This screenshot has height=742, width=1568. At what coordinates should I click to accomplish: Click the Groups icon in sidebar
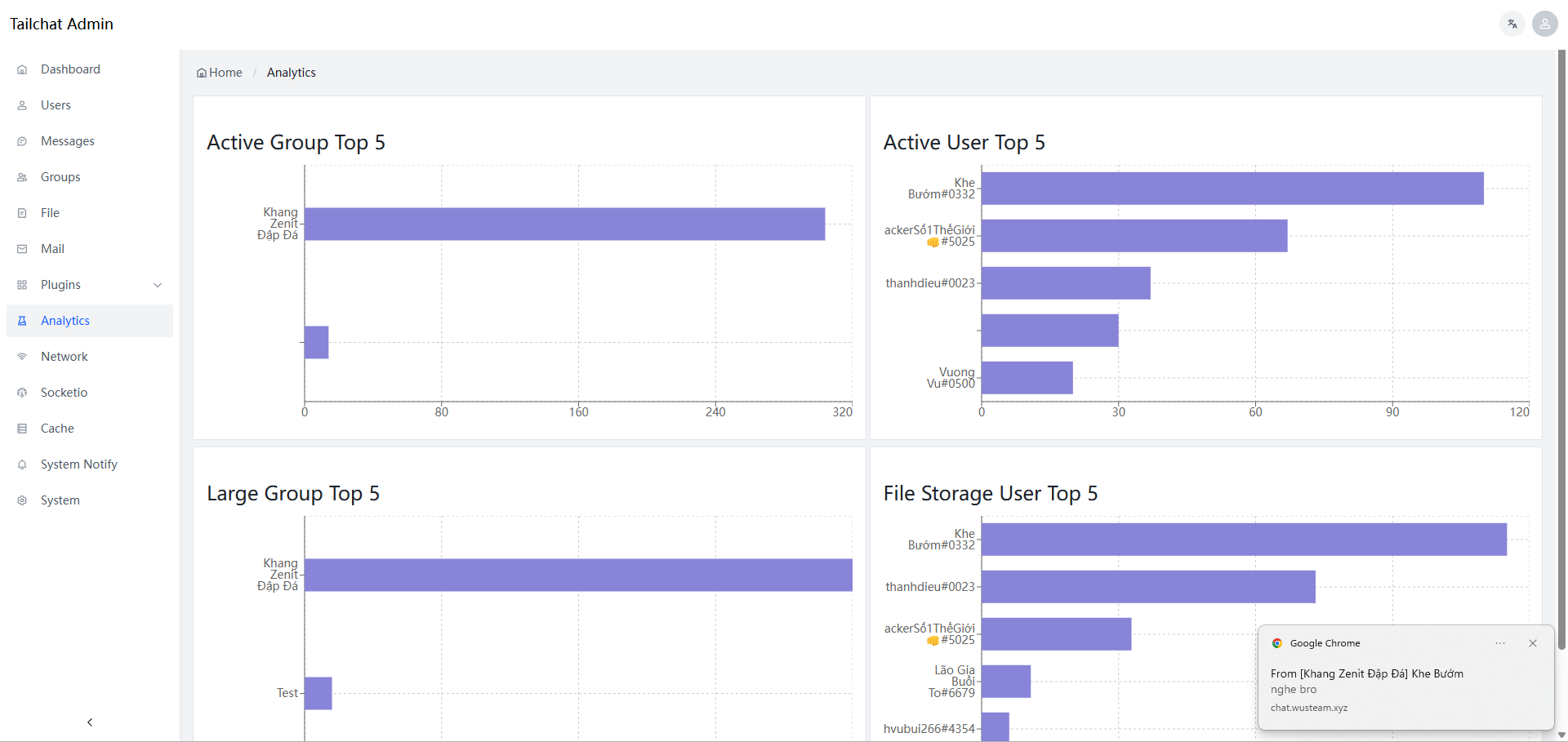(22, 177)
